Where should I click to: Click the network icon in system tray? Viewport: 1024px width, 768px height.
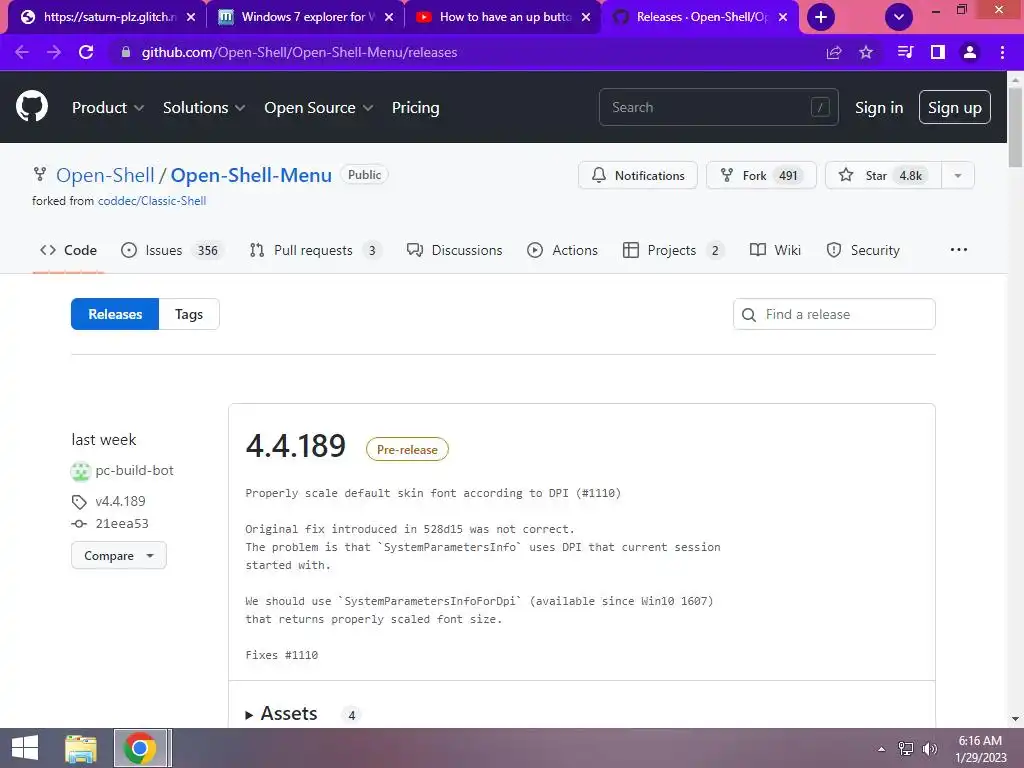click(906, 749)
